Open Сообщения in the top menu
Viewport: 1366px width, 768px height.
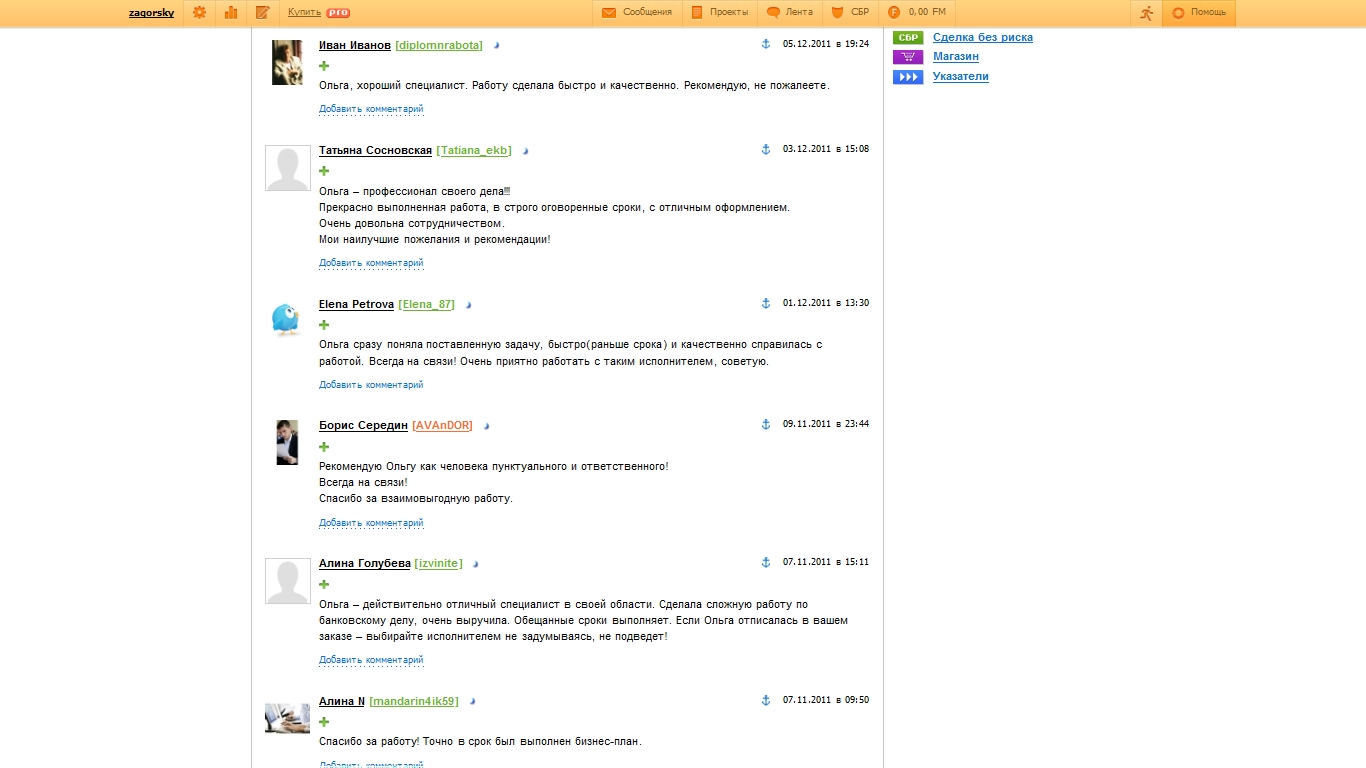pyautogui.click(x=637, y=13)
